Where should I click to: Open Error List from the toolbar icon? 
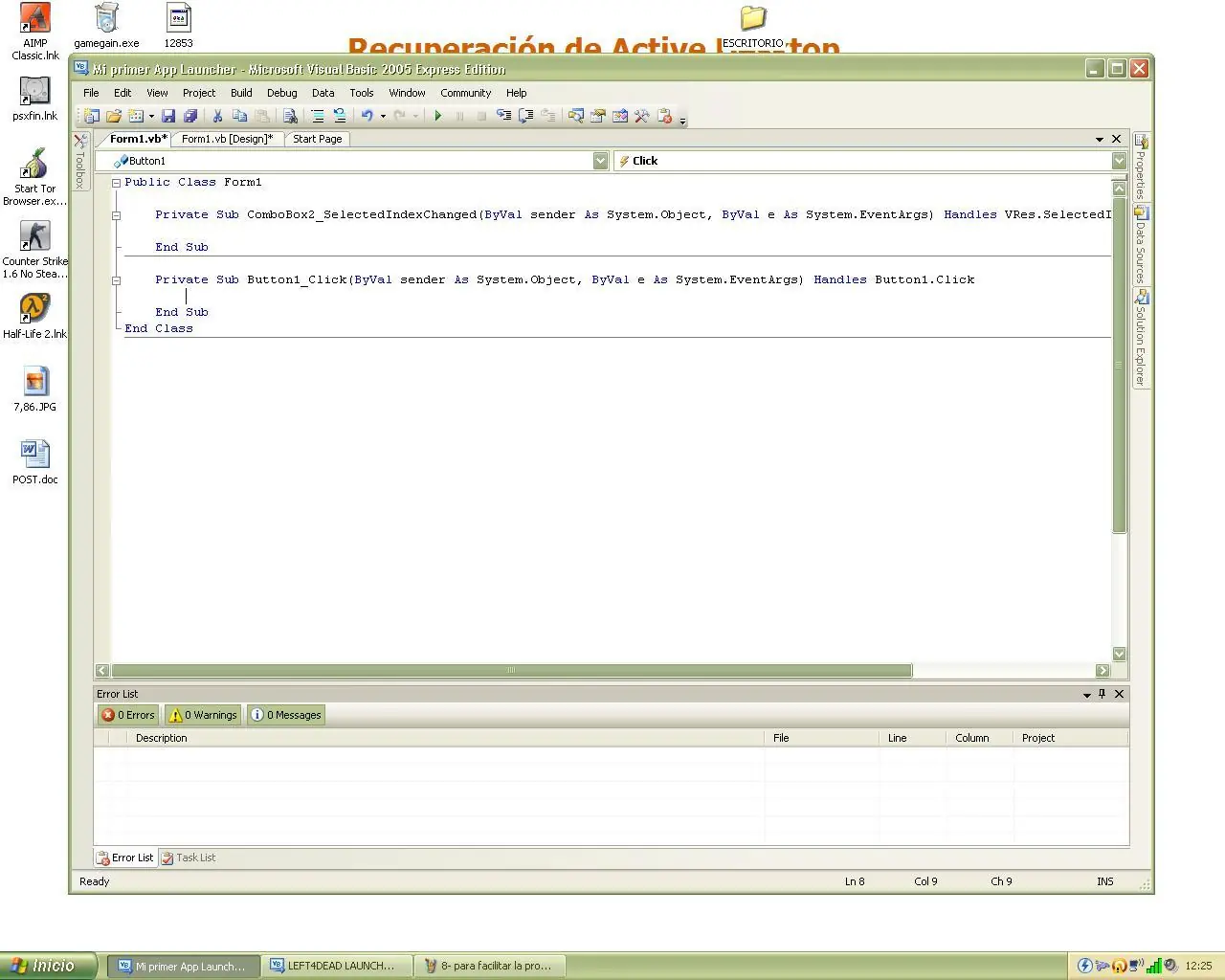point(665,116)
